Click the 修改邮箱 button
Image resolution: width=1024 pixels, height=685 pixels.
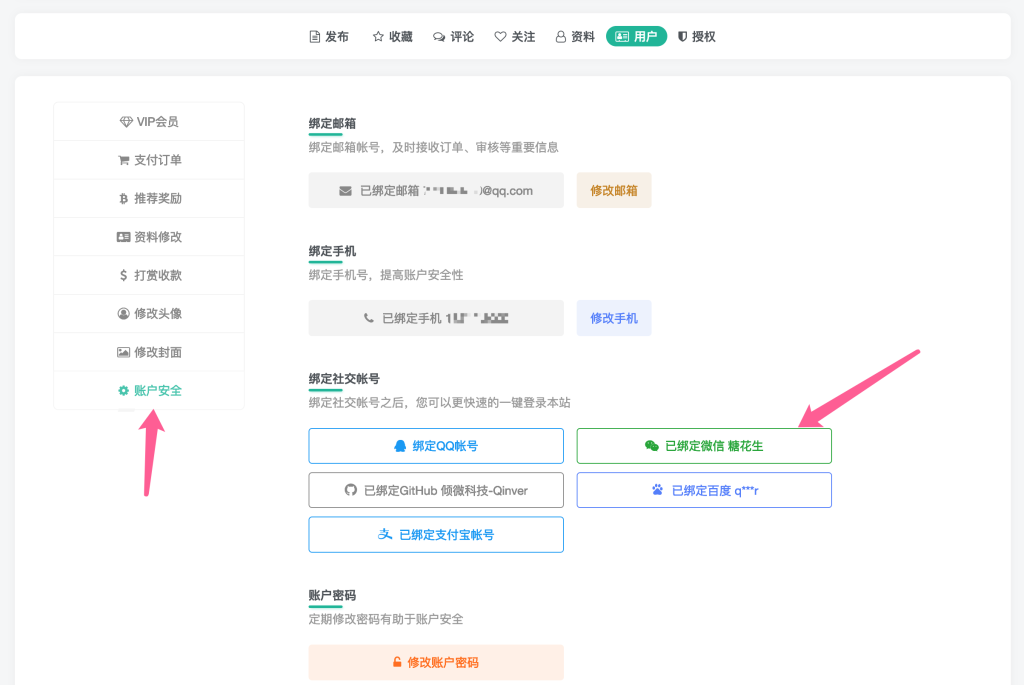[613, 190]
